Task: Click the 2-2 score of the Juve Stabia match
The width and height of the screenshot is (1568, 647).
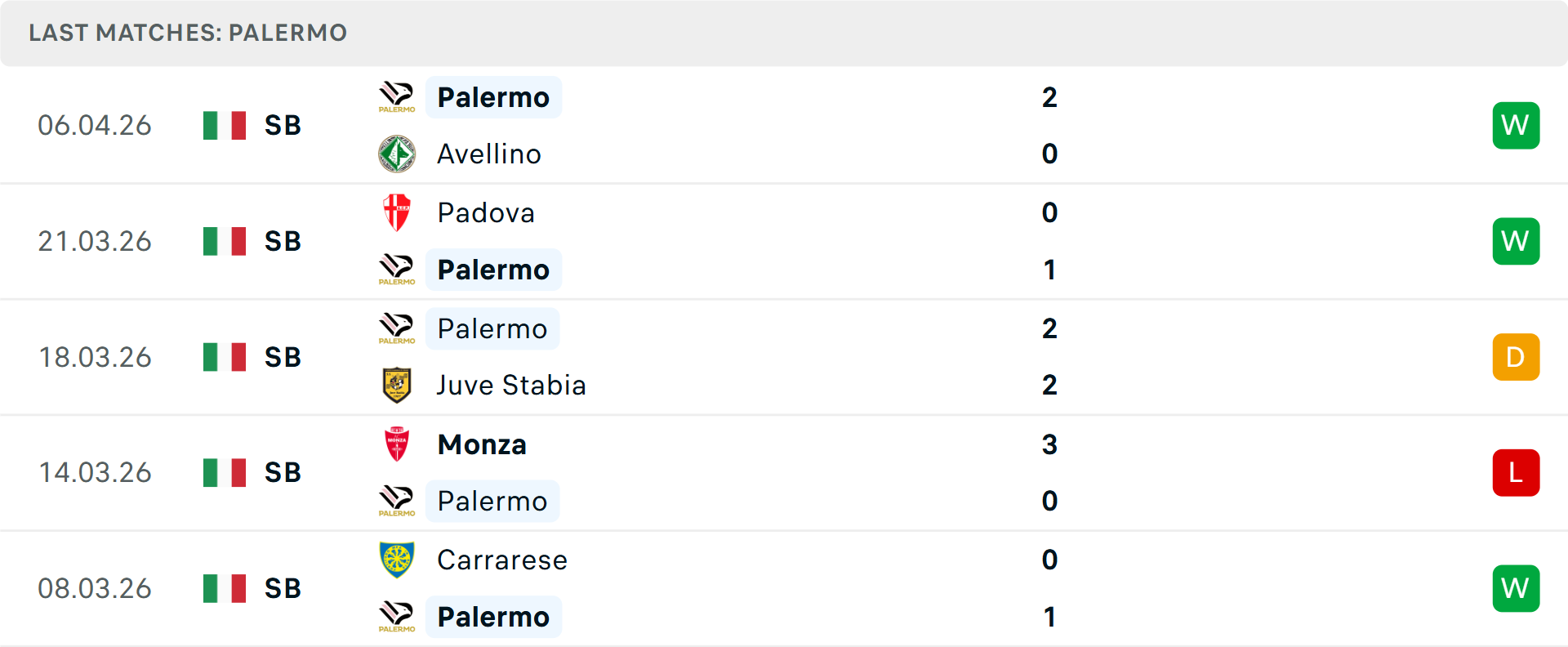Action: 1050,357
